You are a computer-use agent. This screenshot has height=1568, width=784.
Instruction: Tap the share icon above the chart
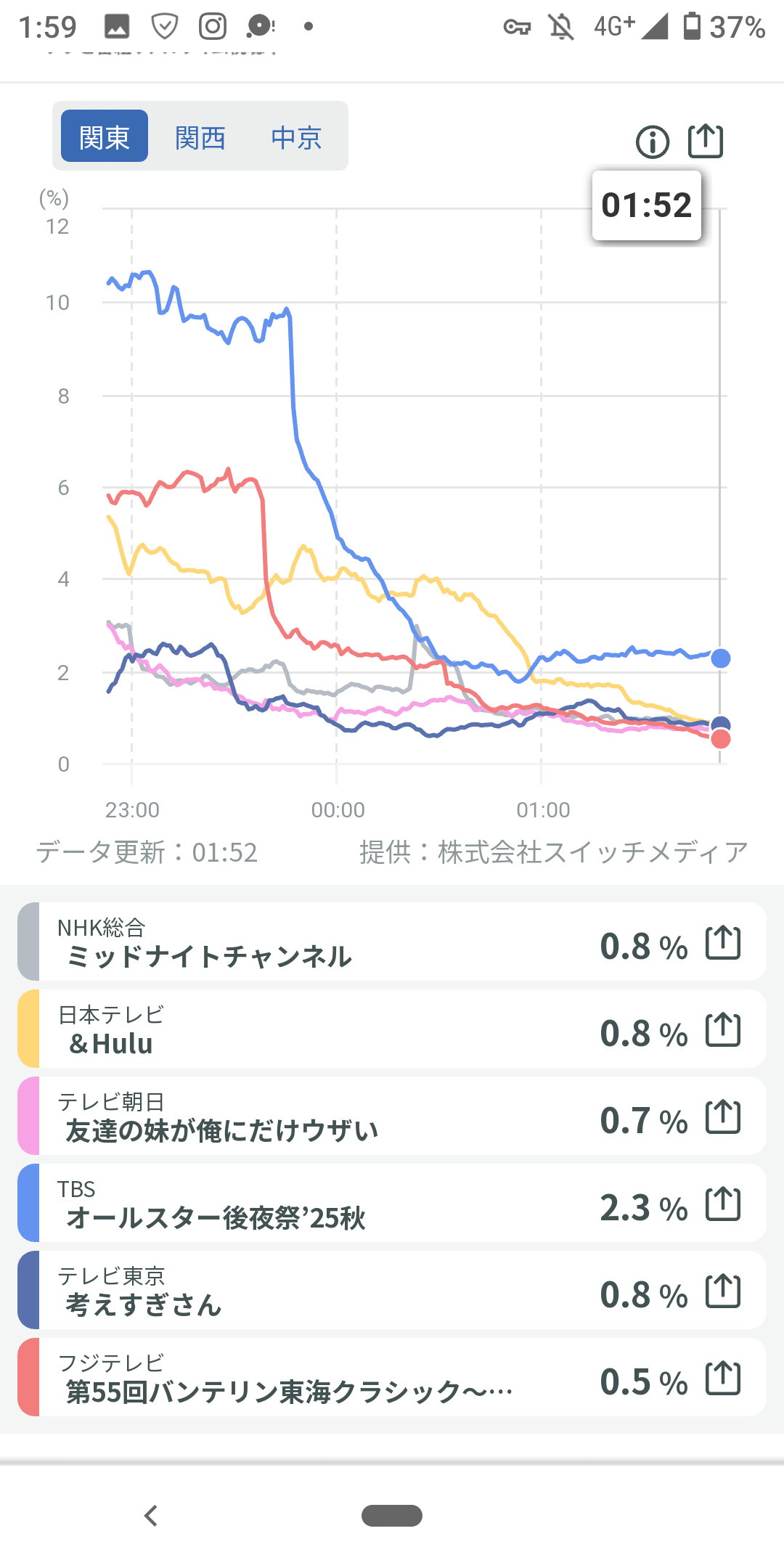pos(706,141)
